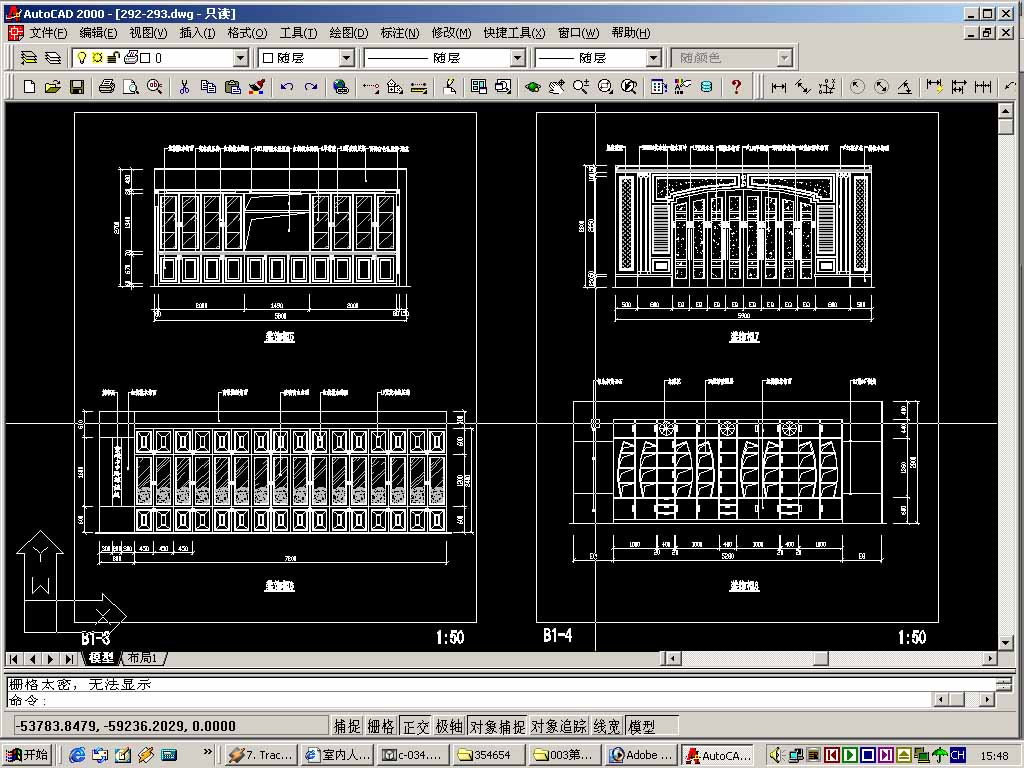Click the Cut scissors icon
The height and width of the screenshot is (768, 1024).
coord(184,87)
